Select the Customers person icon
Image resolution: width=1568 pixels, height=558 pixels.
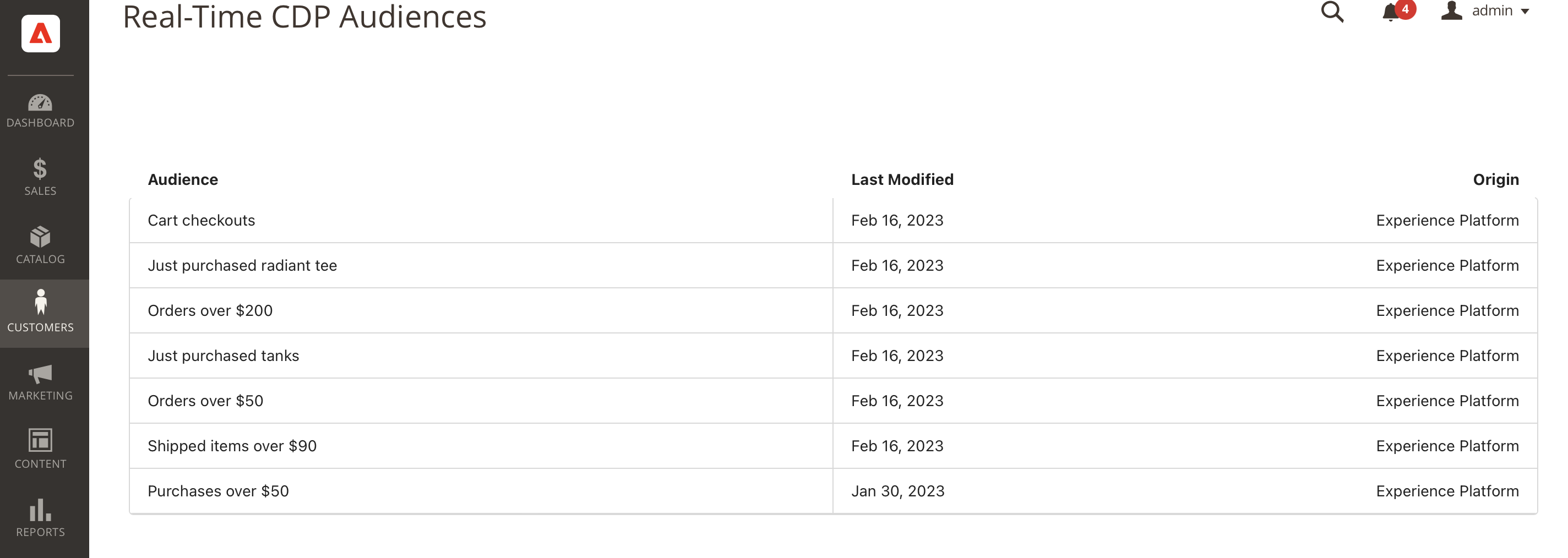pos(40,303)
